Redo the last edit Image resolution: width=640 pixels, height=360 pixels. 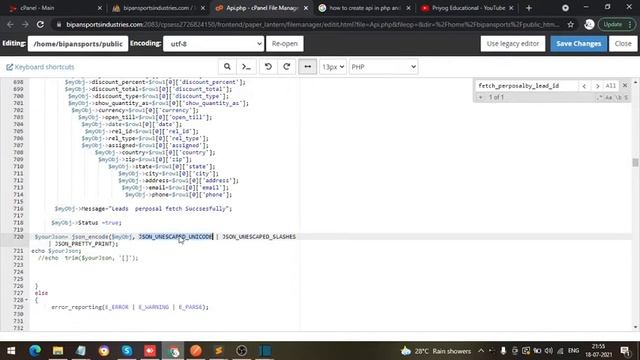pos(287,67)
